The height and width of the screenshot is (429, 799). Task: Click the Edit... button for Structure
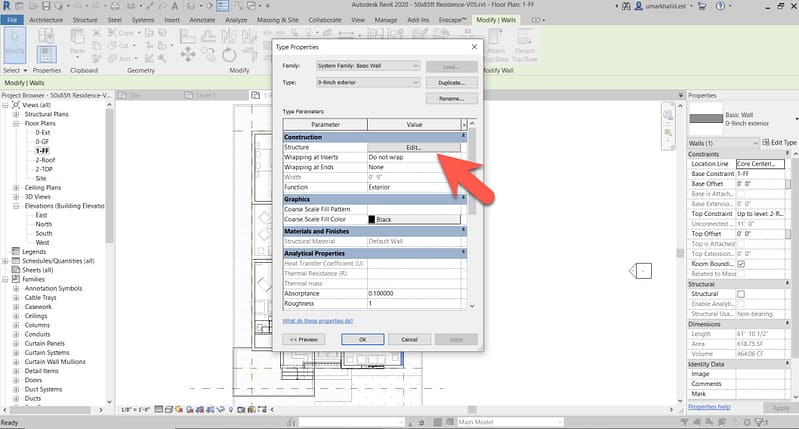pyautogui.click(x=413, y=147)
